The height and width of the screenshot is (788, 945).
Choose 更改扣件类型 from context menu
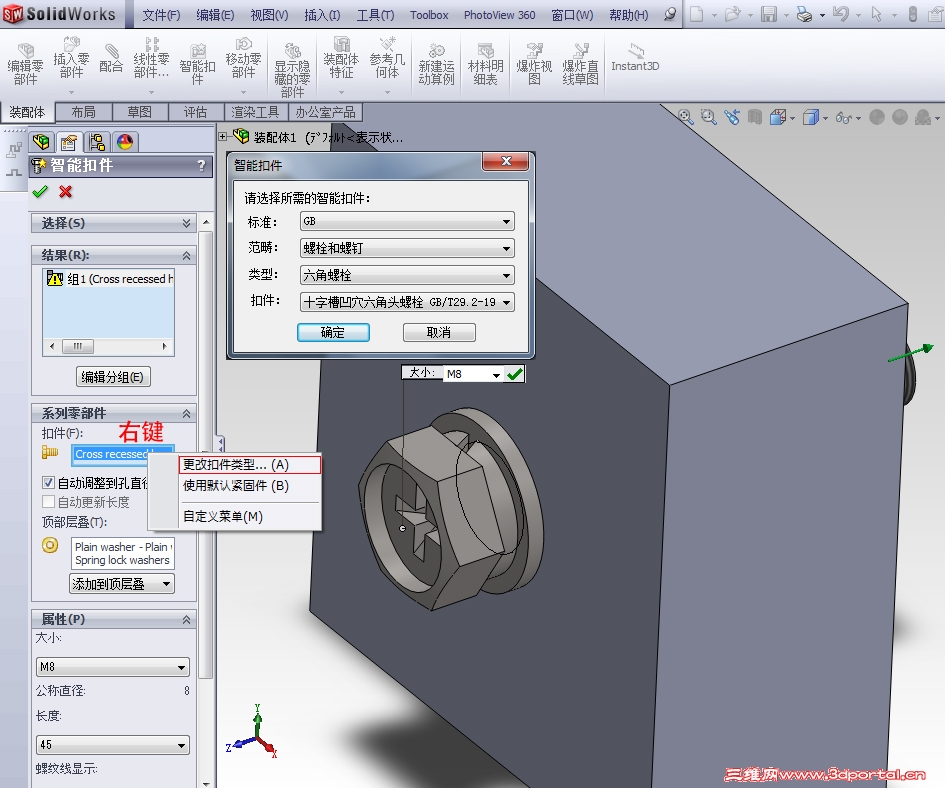[250, 465]
